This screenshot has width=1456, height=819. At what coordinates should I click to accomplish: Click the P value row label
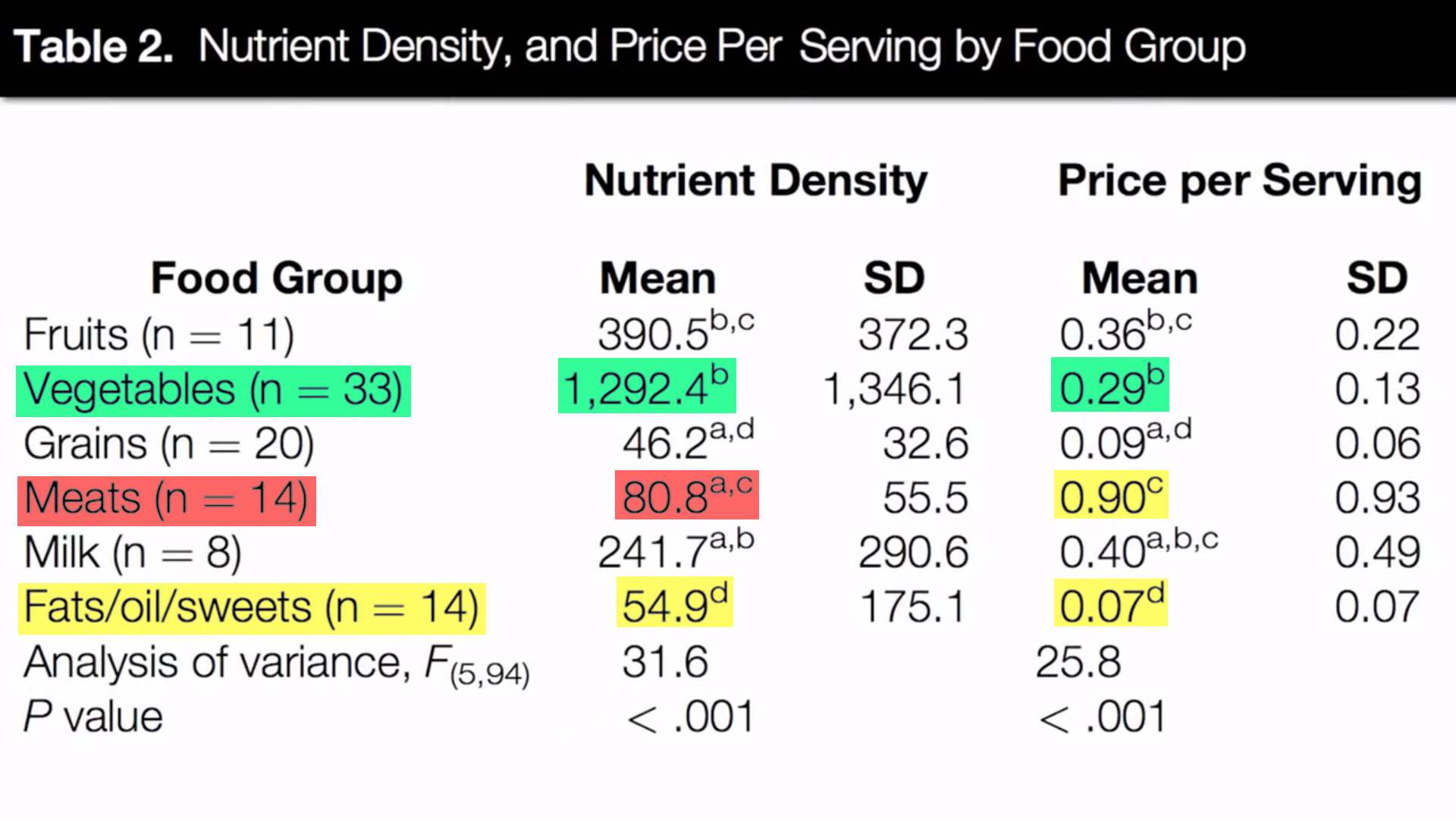coord(93,717)
